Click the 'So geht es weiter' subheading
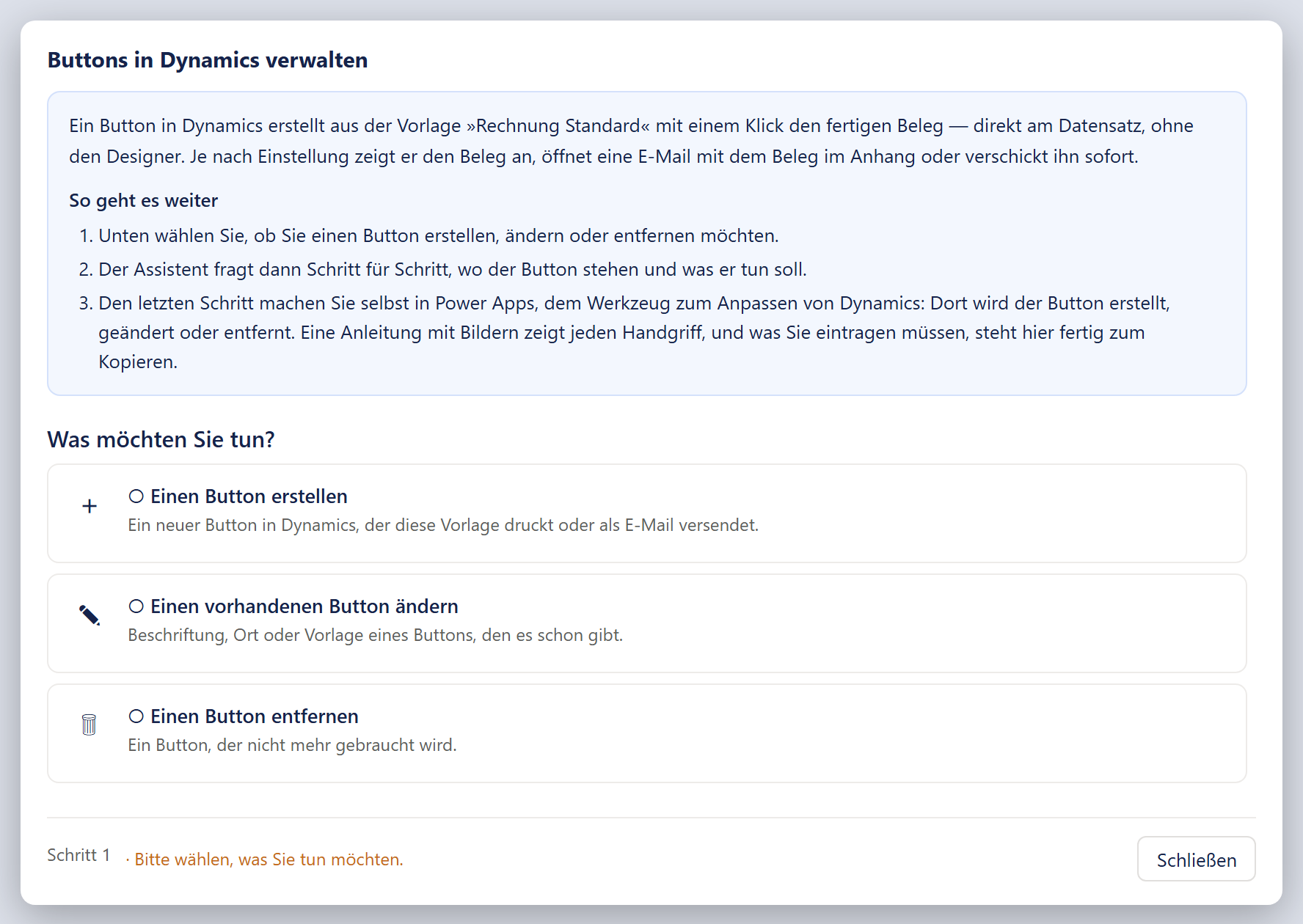 pyautogui.click(x=144, y=201)
